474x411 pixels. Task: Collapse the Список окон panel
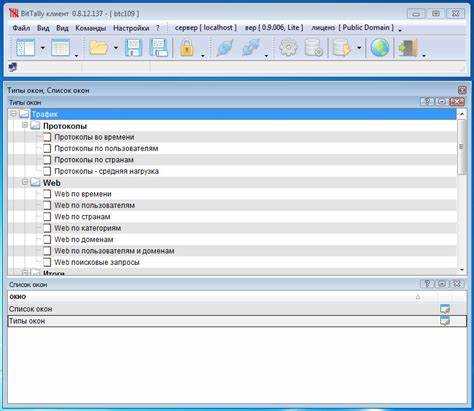click(x=442, y=284)
